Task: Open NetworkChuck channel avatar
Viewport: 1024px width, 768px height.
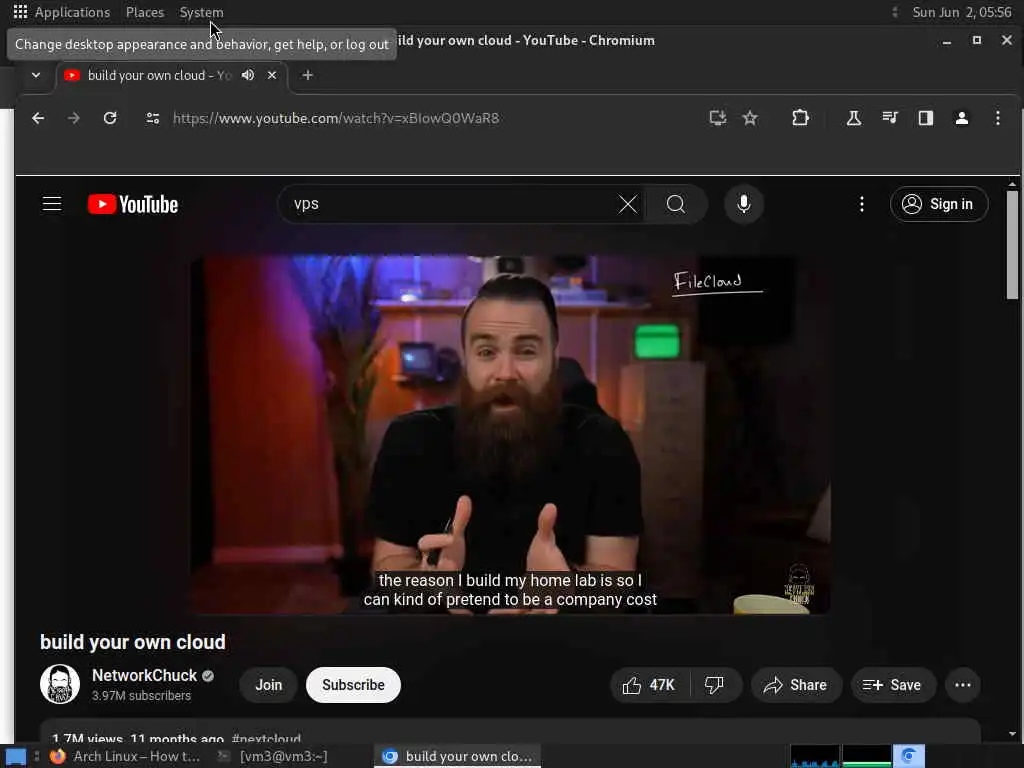Action: [60, 684]
